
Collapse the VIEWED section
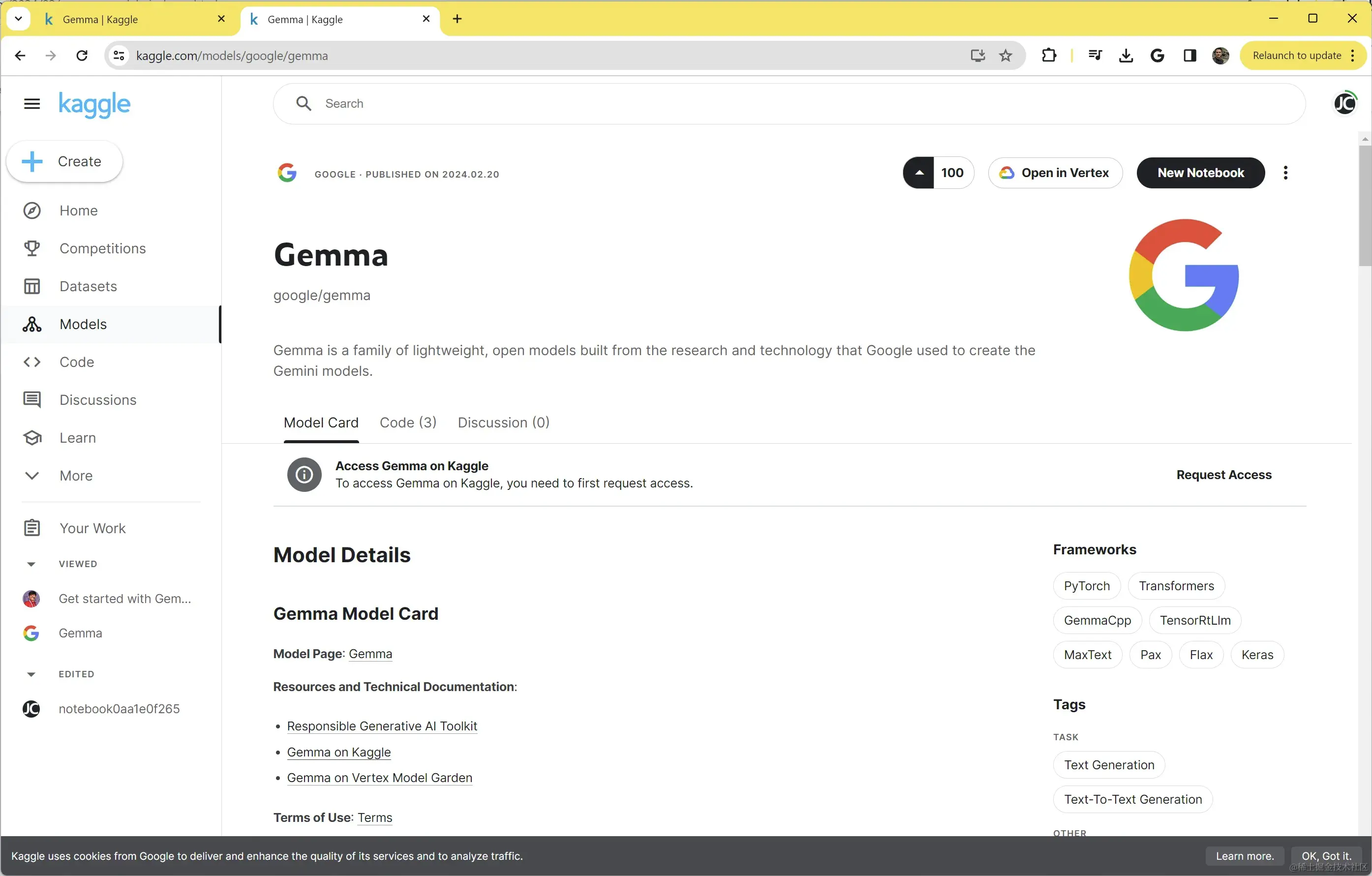(x=32, y=563)
